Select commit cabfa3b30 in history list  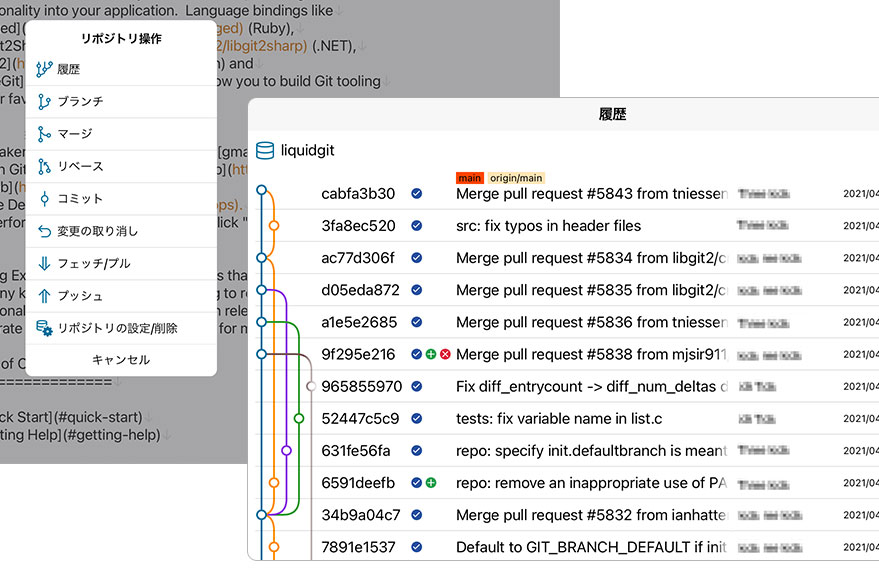point(358,194)
